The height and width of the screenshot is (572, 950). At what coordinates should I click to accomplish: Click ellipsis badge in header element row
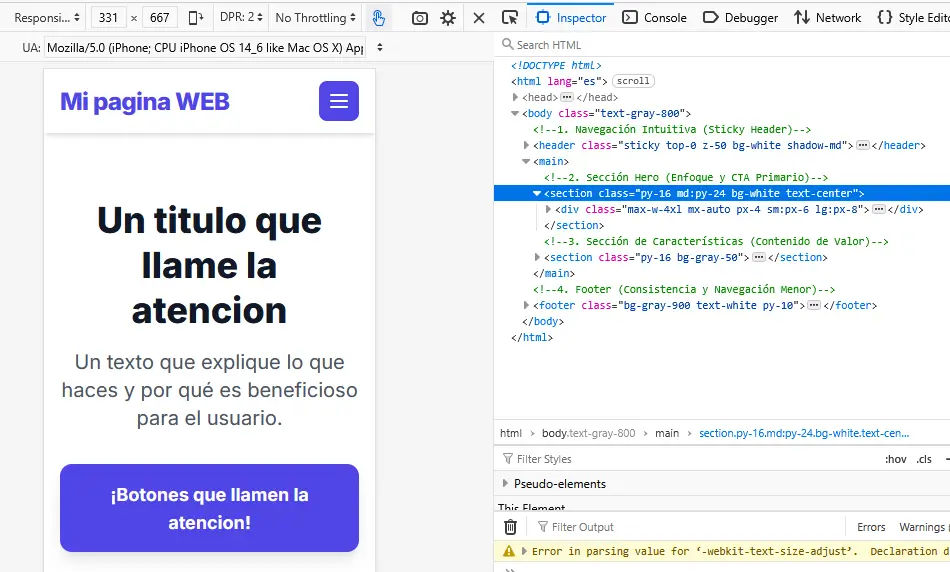coord(863,145)
